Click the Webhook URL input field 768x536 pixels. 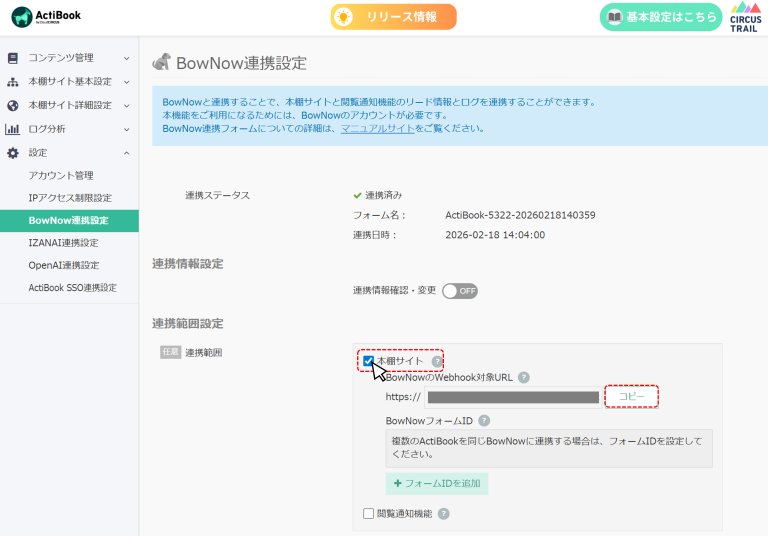coord(513,397)
